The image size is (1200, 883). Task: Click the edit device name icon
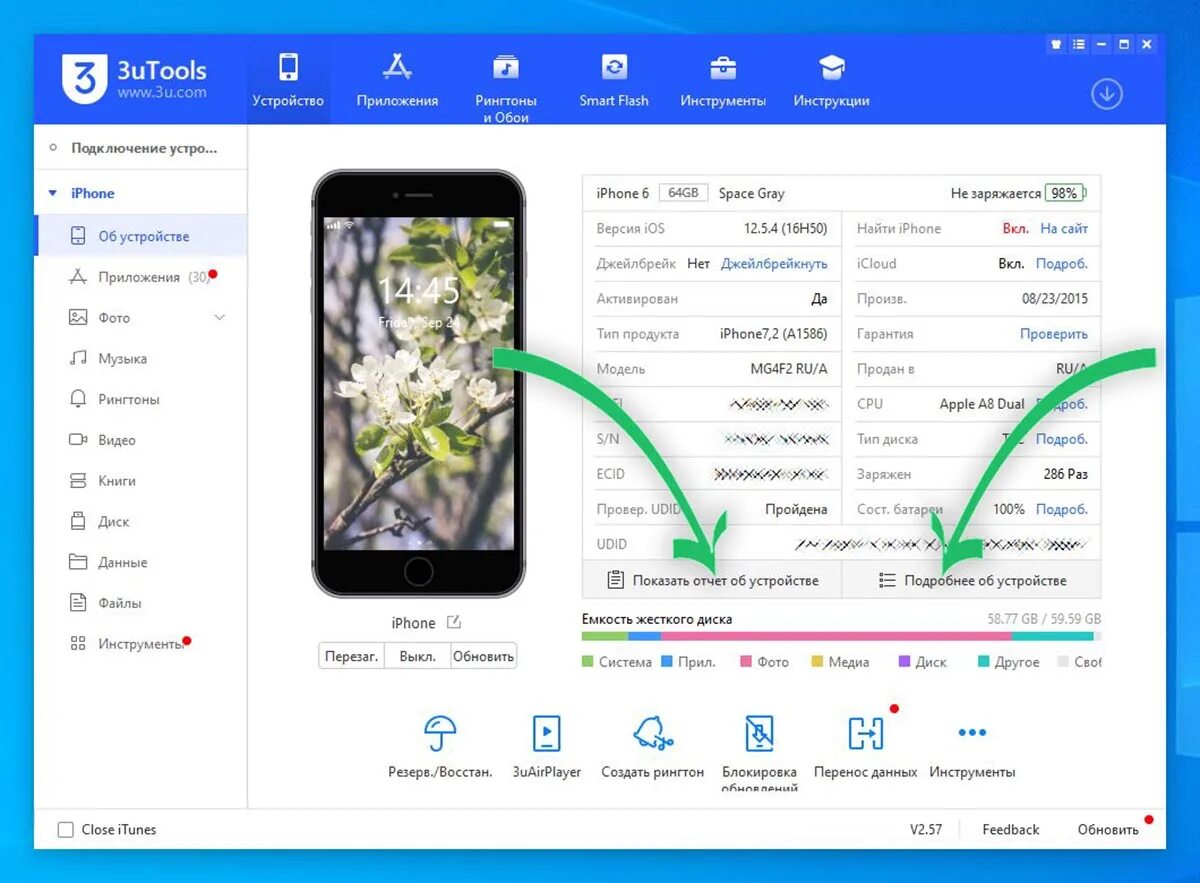tap(454, 622)
